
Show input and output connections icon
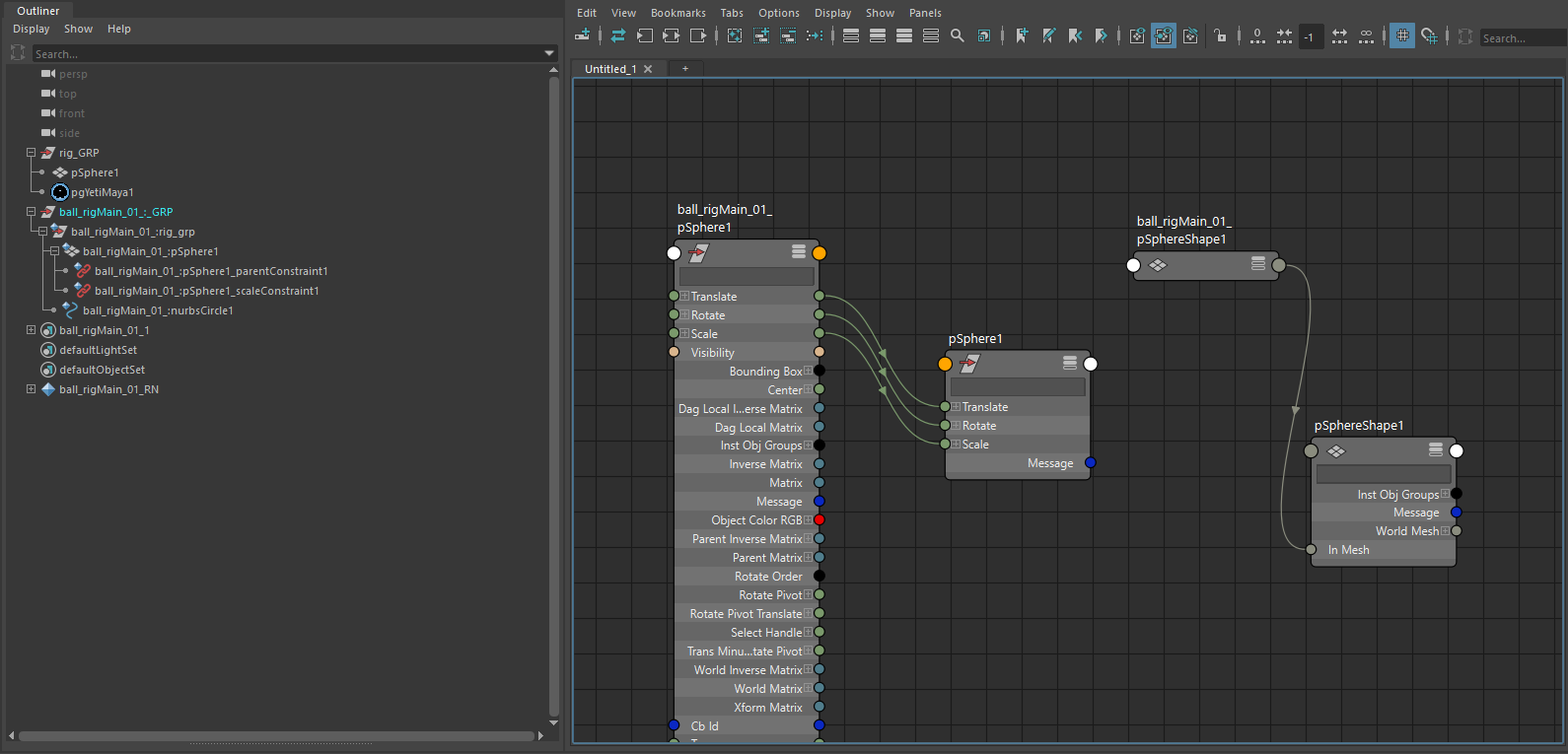click(672, 35)
